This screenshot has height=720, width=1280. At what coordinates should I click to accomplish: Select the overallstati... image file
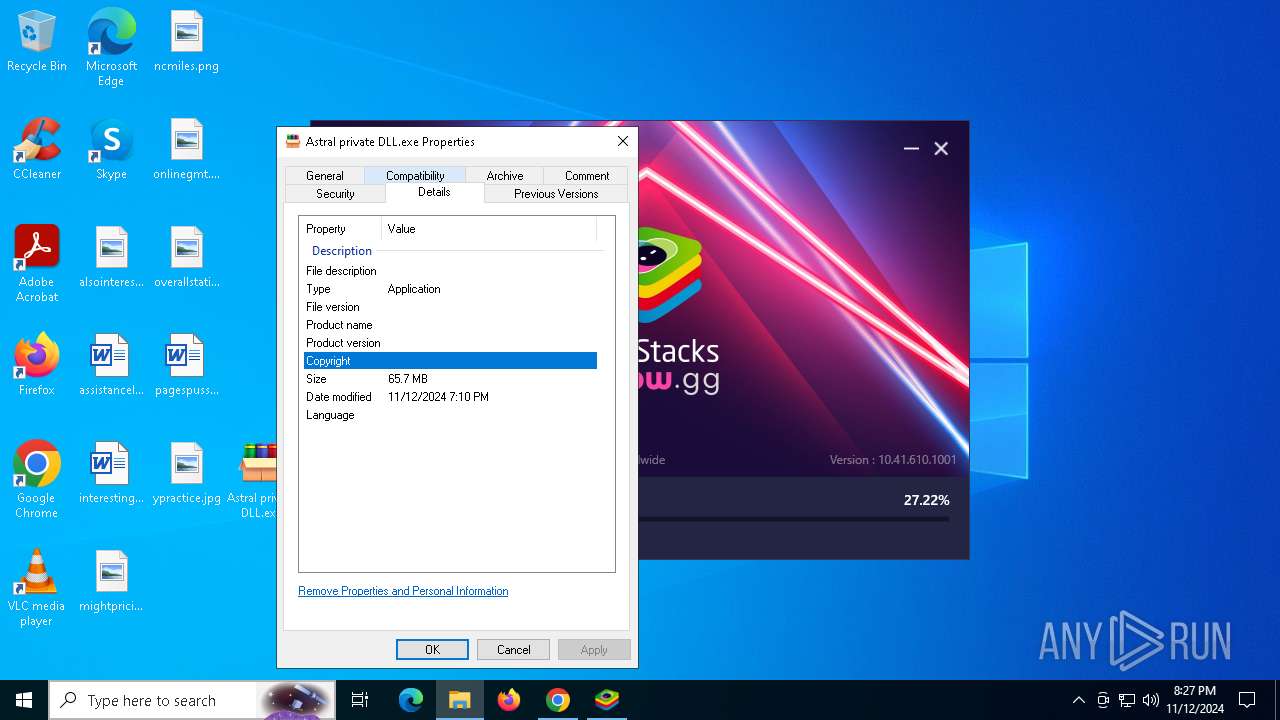pos(186,258)
